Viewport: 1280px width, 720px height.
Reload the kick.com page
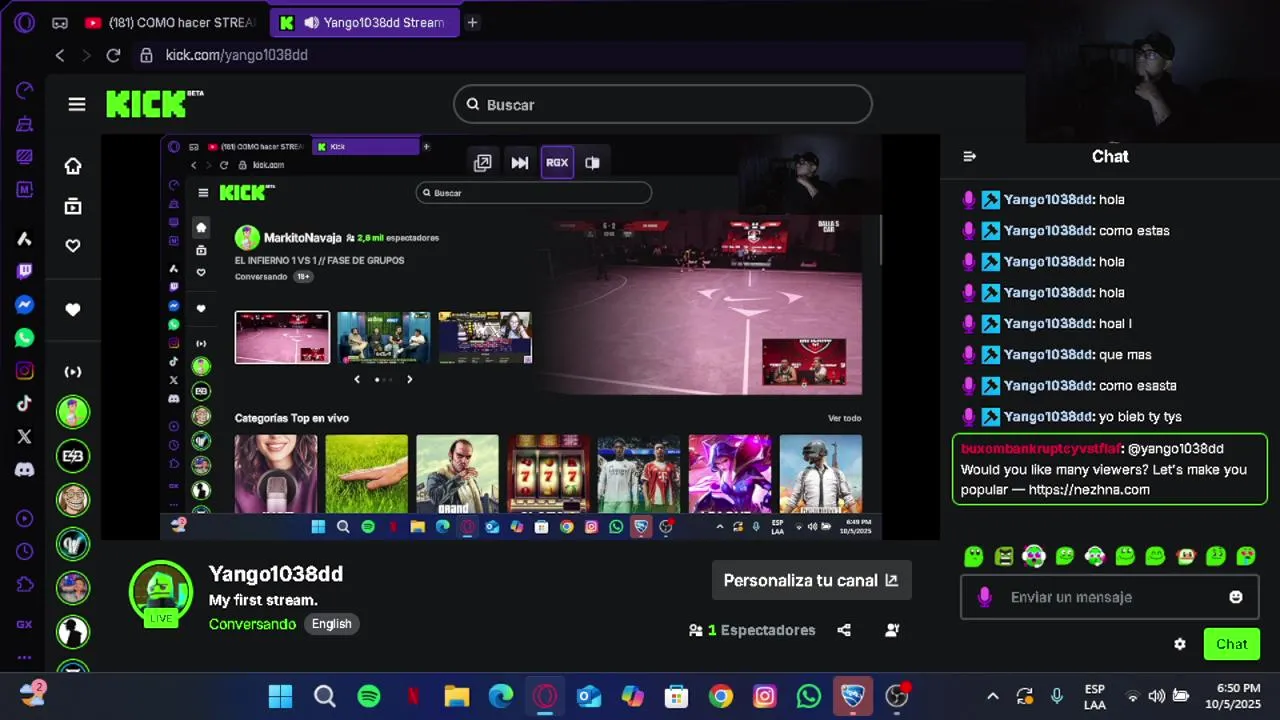pyautogui.click(x=113, y=55)
